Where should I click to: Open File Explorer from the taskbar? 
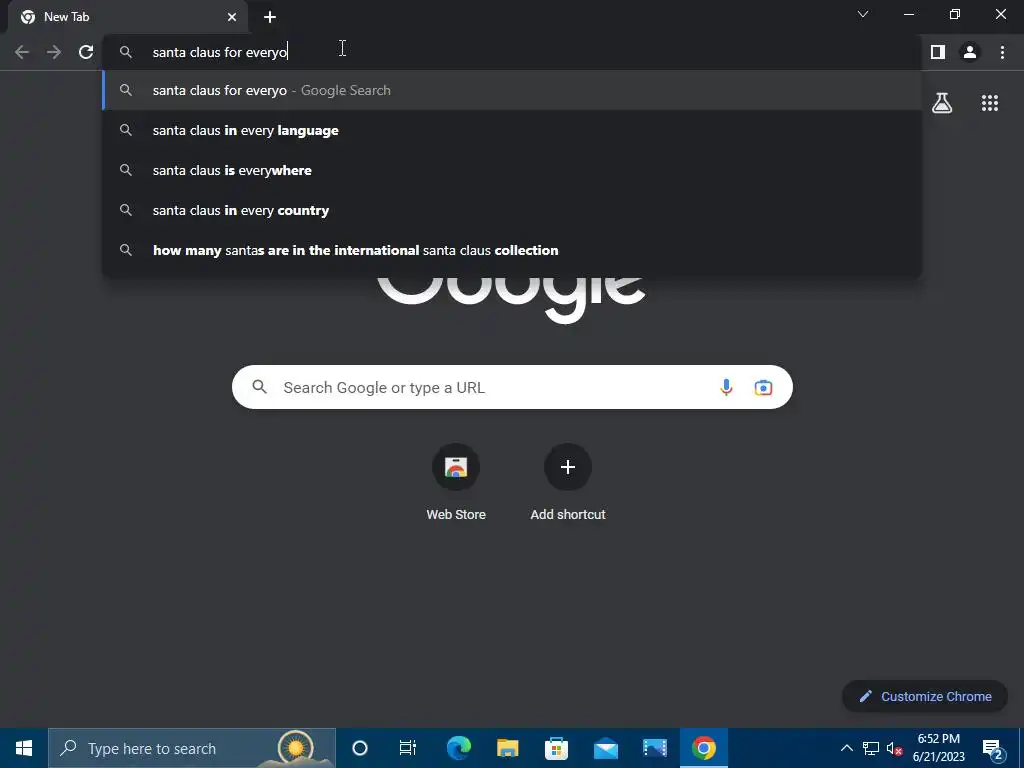tap(507, 748)
